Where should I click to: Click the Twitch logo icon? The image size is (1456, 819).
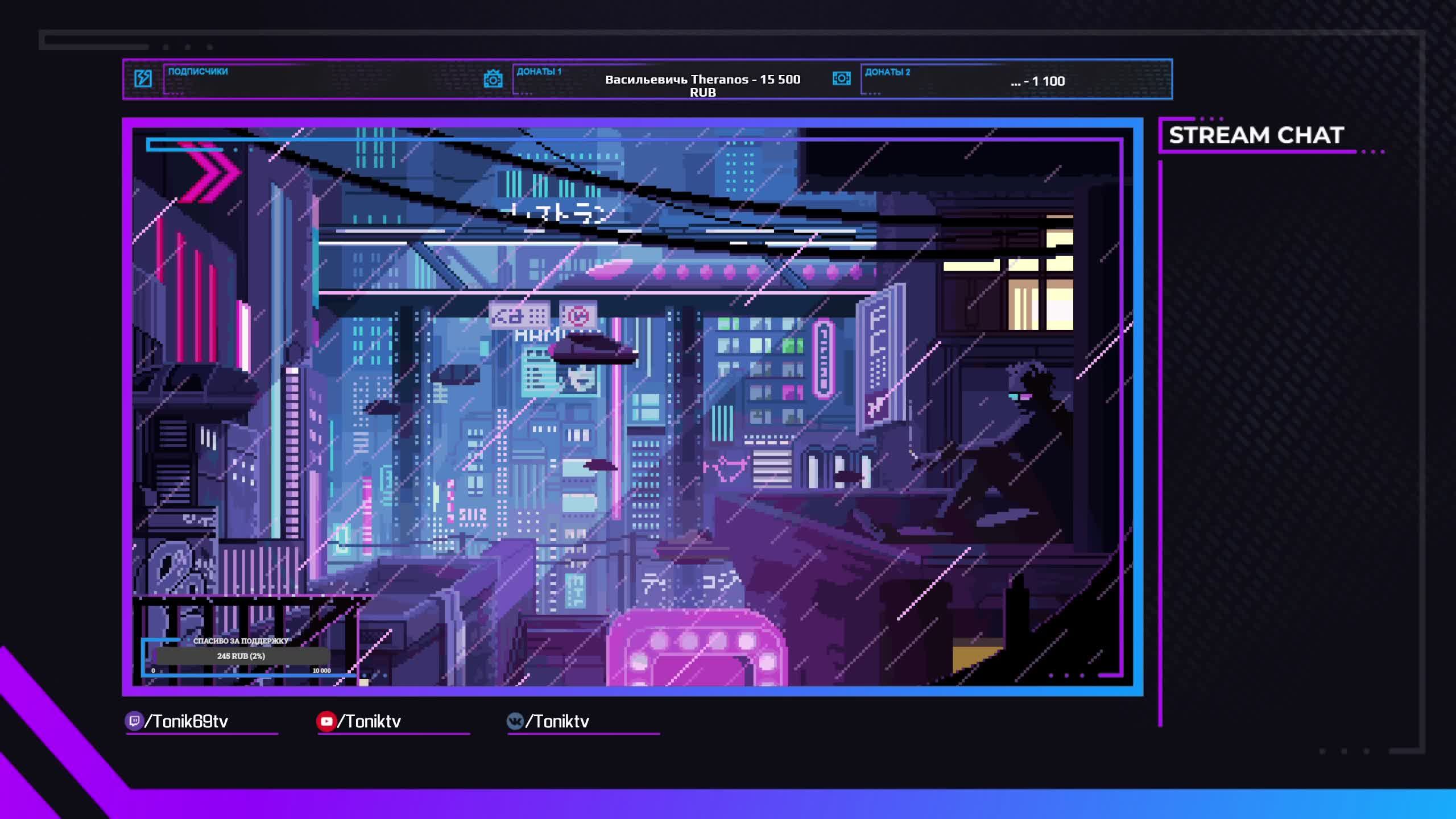point(134,721)
